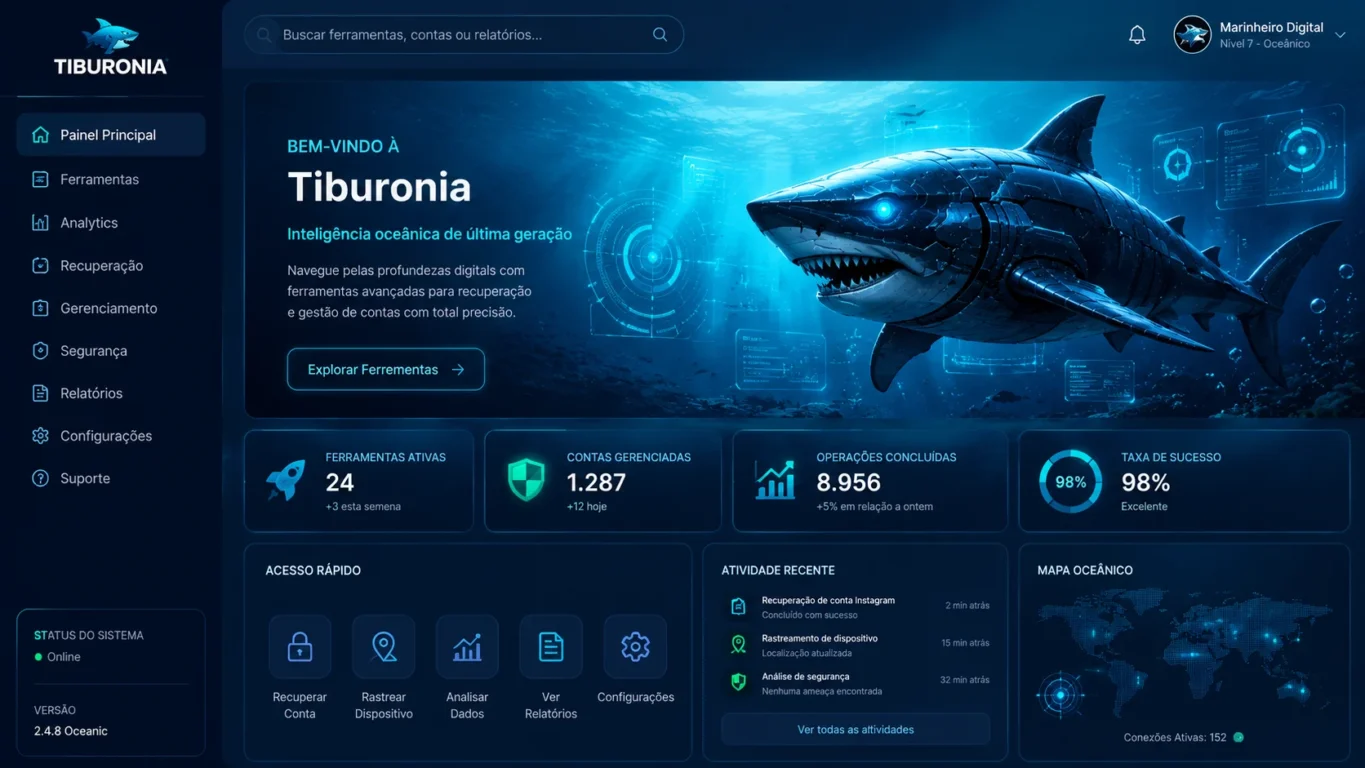Image resolution: width=1365 pixels, height=768 pixels.
Task: Open Analisar Dados chart icon
Action: [x=467, y=647]
